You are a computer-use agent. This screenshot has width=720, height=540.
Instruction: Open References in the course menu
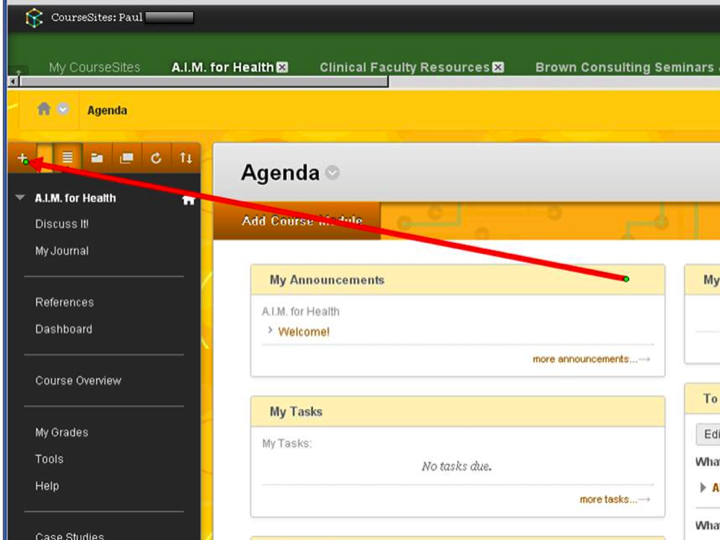click(65, 302)
